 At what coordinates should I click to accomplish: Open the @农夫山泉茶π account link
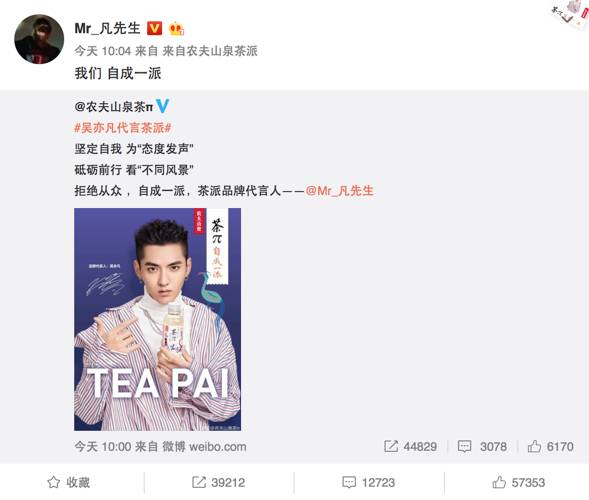click(x=114, y=107)
